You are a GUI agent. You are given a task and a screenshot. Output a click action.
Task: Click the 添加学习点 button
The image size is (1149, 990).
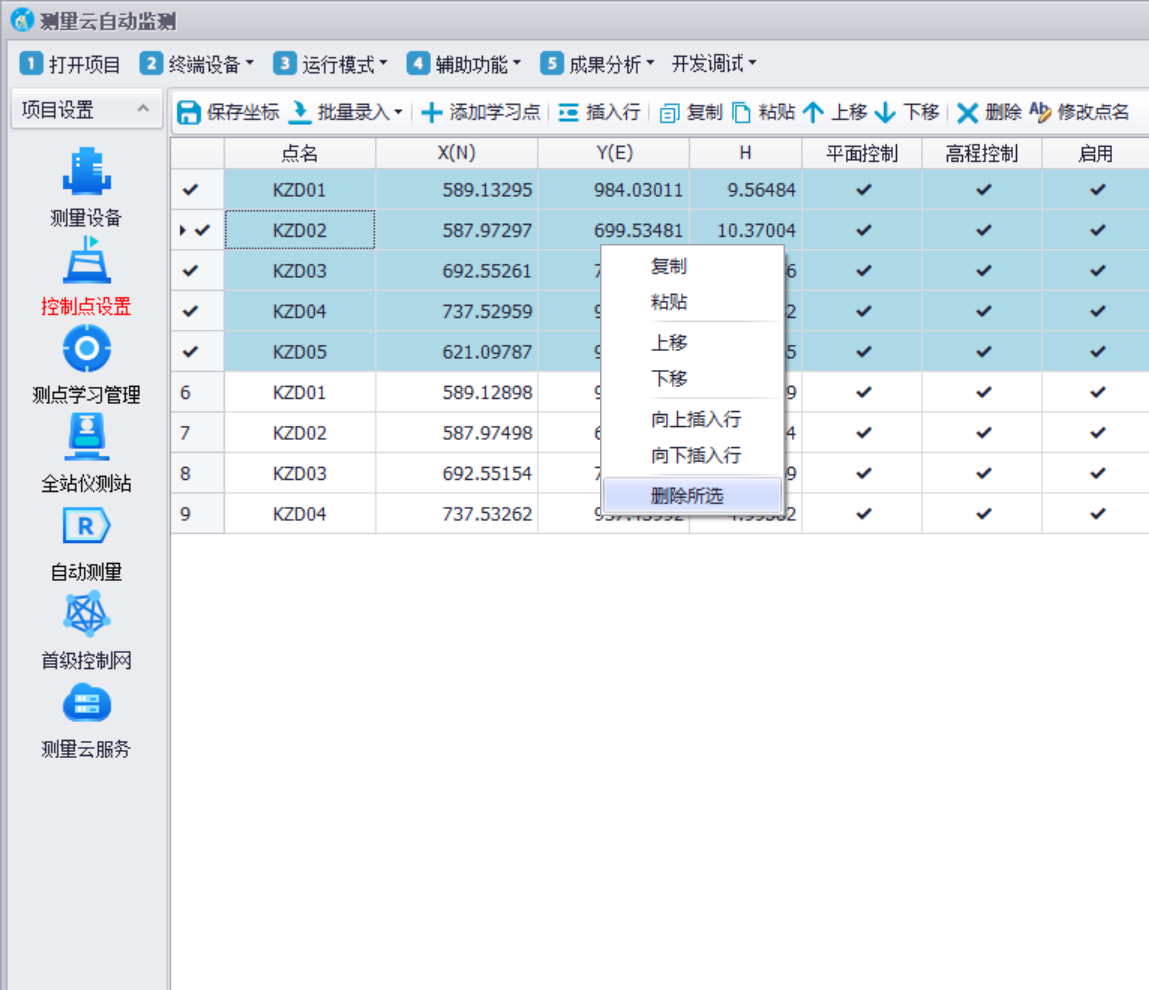coord(481,113)
